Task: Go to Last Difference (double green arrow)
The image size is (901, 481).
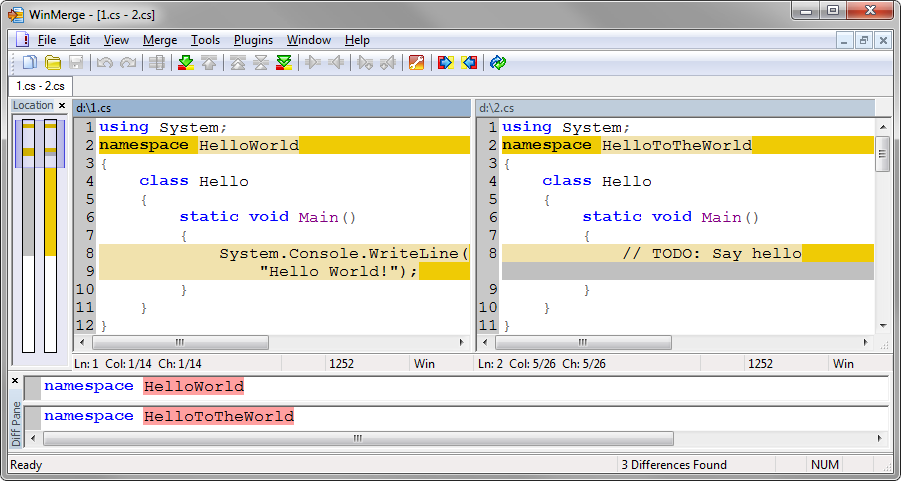Action: [284, 62]
